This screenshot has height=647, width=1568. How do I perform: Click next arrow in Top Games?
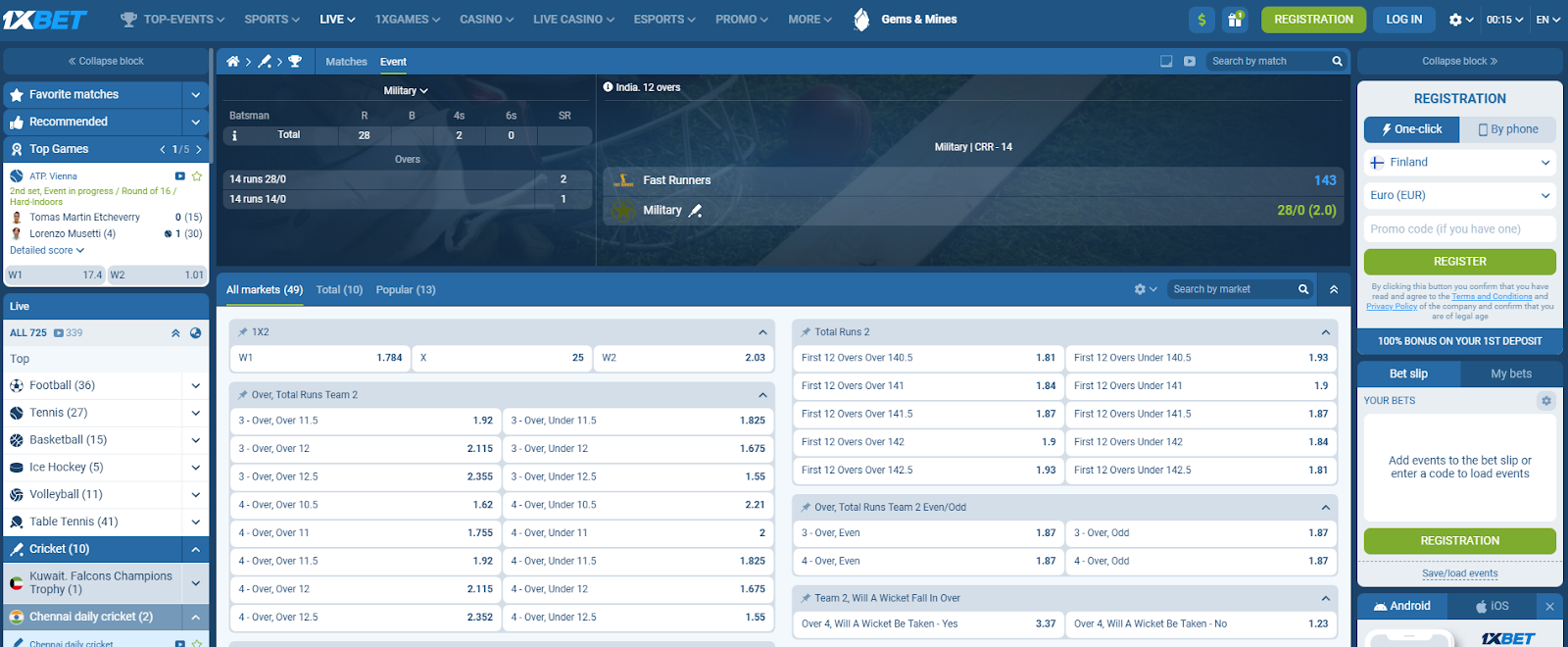(x=199, y=149)
